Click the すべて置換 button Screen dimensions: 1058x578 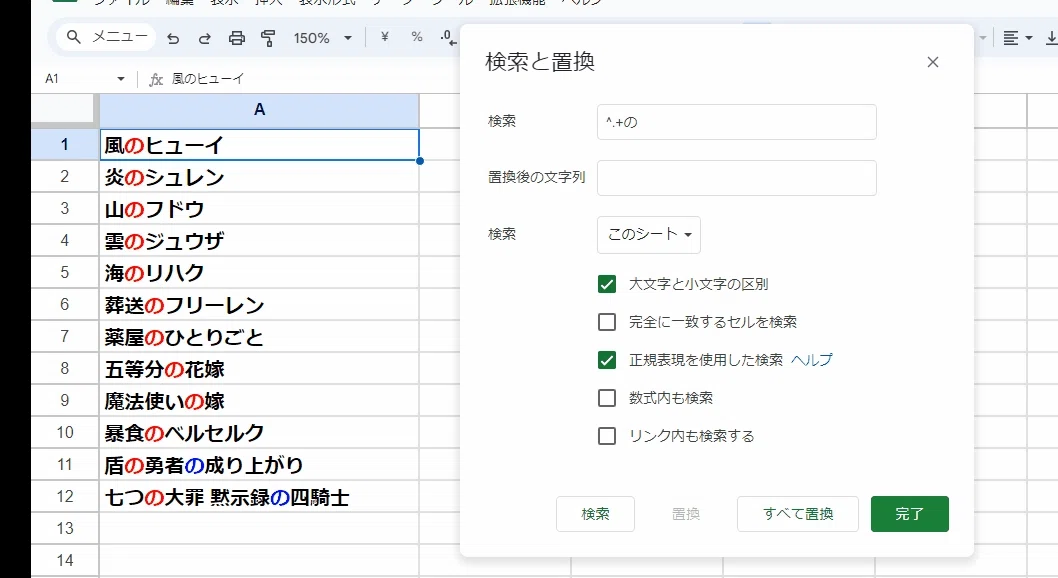798,514
